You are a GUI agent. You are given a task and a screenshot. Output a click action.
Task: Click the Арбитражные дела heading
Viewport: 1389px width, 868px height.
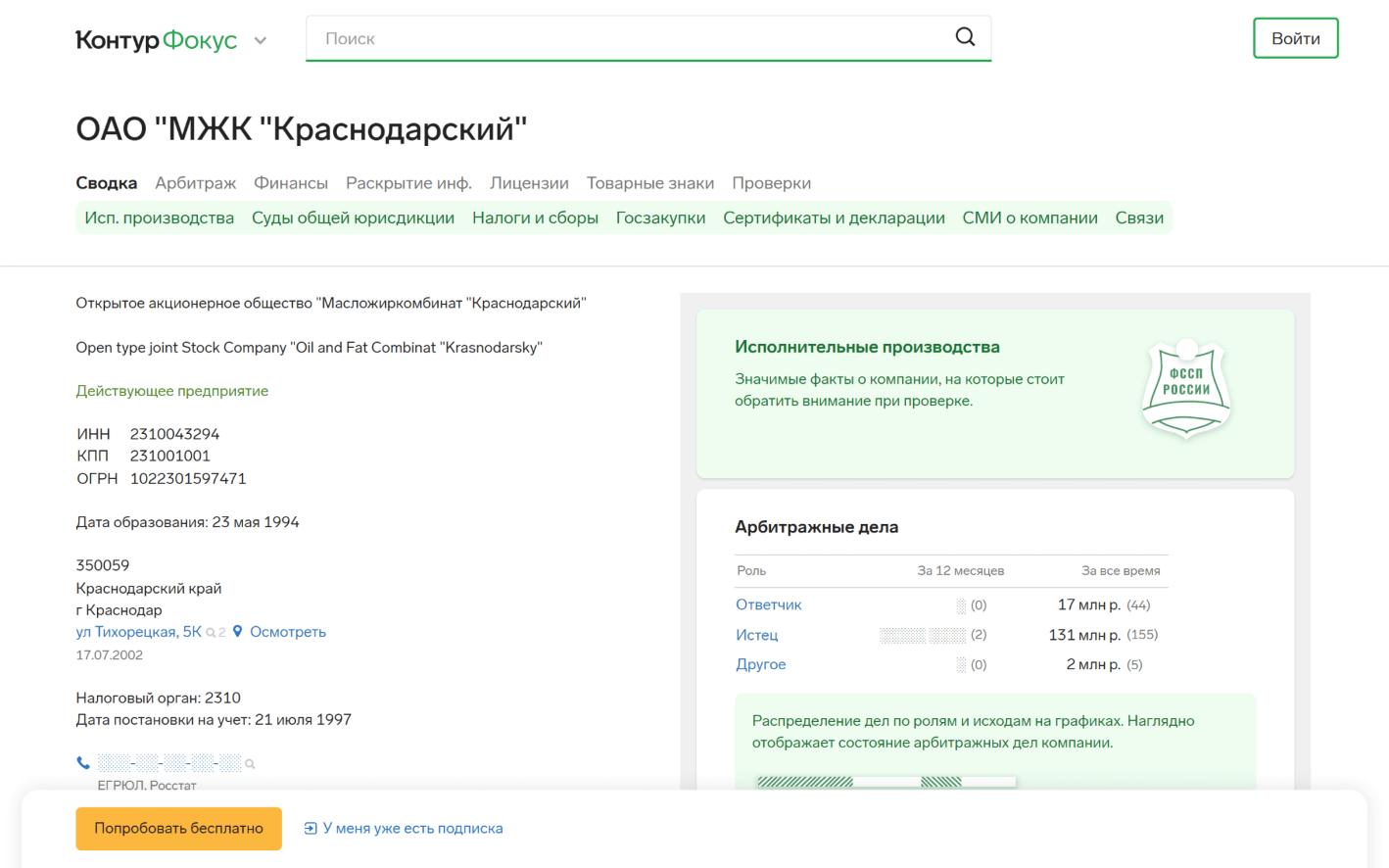pos(817,527)
